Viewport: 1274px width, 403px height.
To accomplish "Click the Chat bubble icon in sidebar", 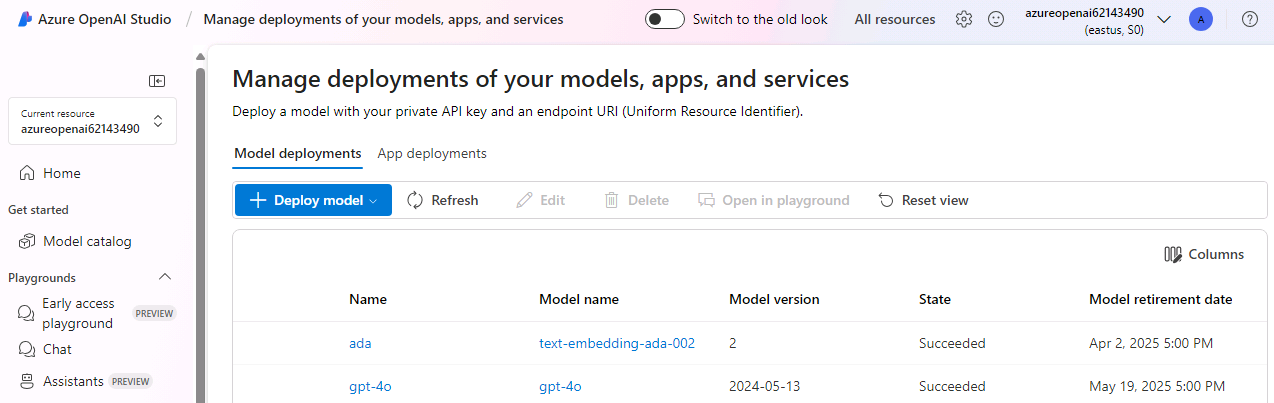I will click(x=27, y=349).
